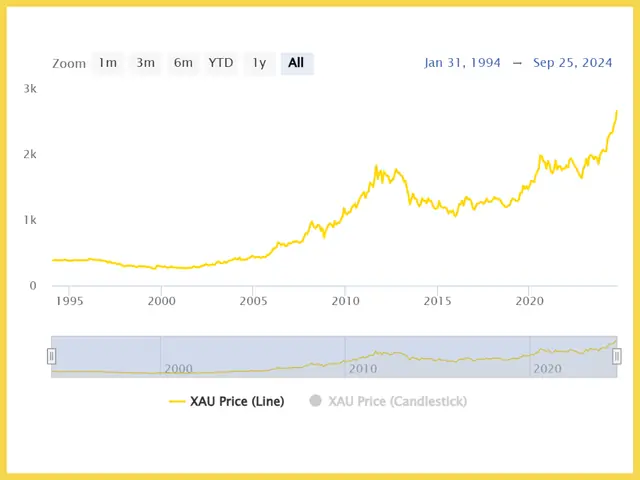The width and height of the screenshot is (640, 480).
Task: Toggle the XAU Price (Line) legend item
Action: tap(227, 401)
